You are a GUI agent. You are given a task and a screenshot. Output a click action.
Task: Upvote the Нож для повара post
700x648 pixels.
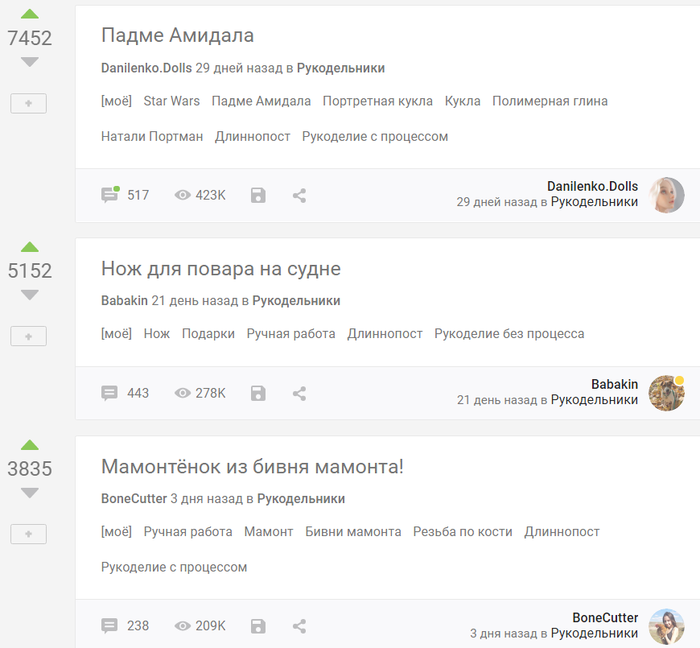[x=29, y=247]
